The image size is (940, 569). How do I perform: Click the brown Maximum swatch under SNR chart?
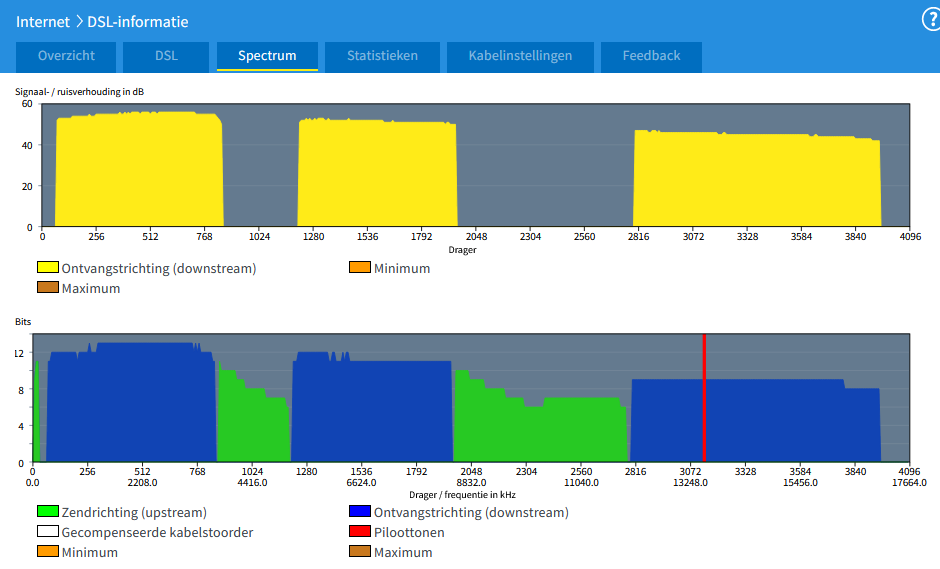[x=48, y=288]
